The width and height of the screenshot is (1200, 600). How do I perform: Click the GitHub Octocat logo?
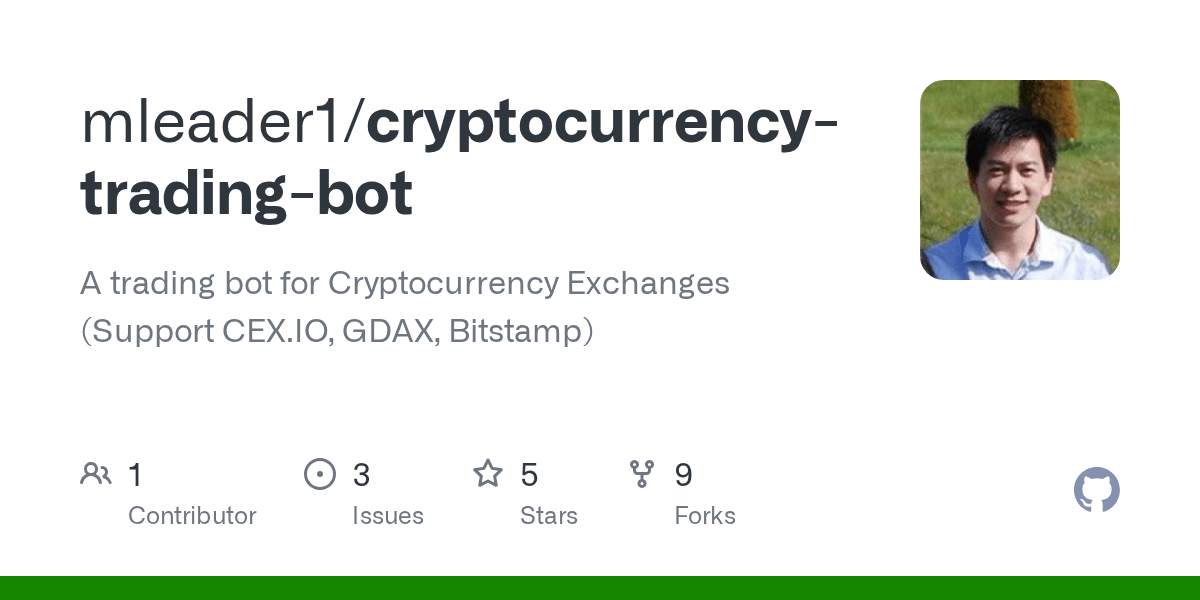1096,490
